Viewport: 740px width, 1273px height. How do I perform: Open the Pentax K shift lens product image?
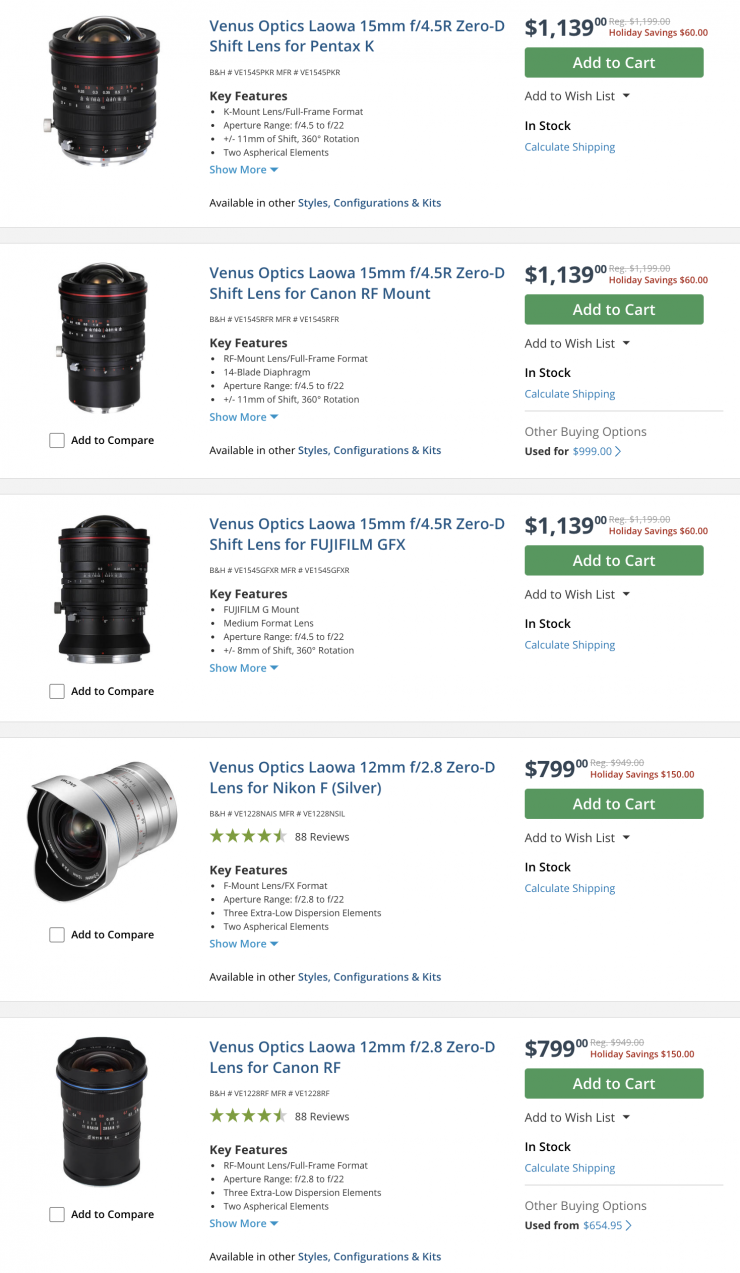pos(103,92)
